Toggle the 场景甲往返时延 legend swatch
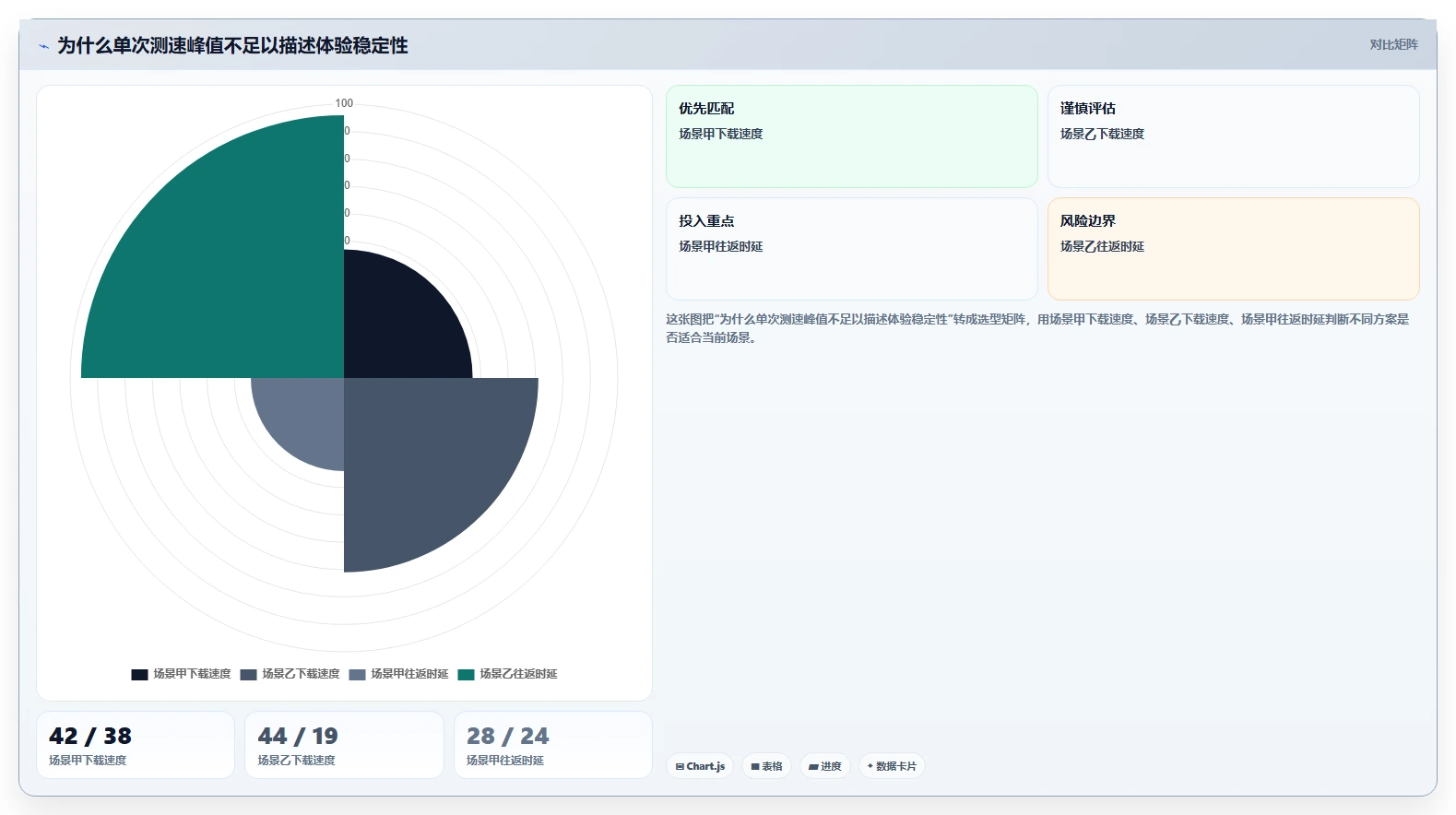This screenshot has width=1456, height=815. (357, 675)
